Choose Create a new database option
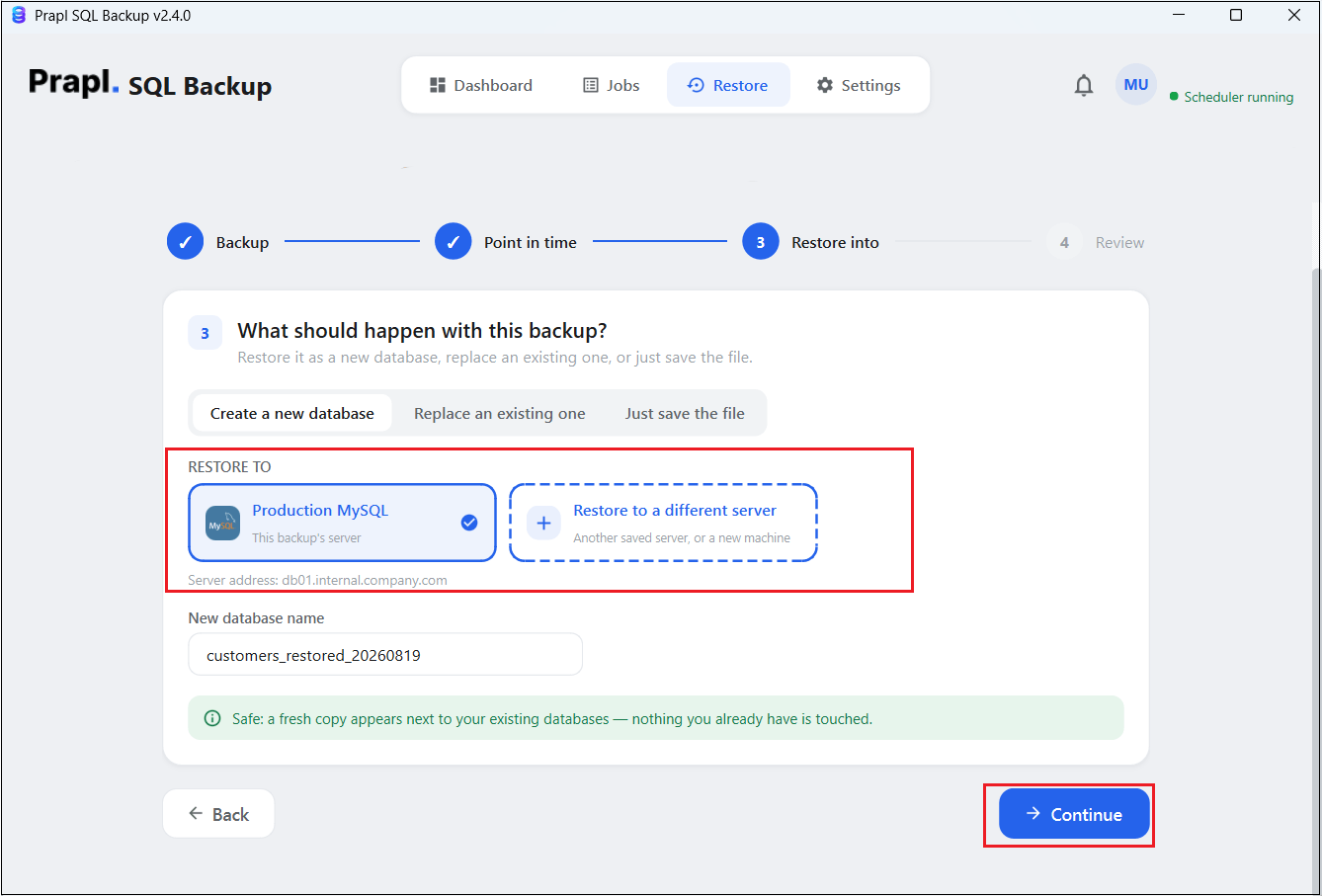Screen dimensions: 1322x896 pos(292,413)
